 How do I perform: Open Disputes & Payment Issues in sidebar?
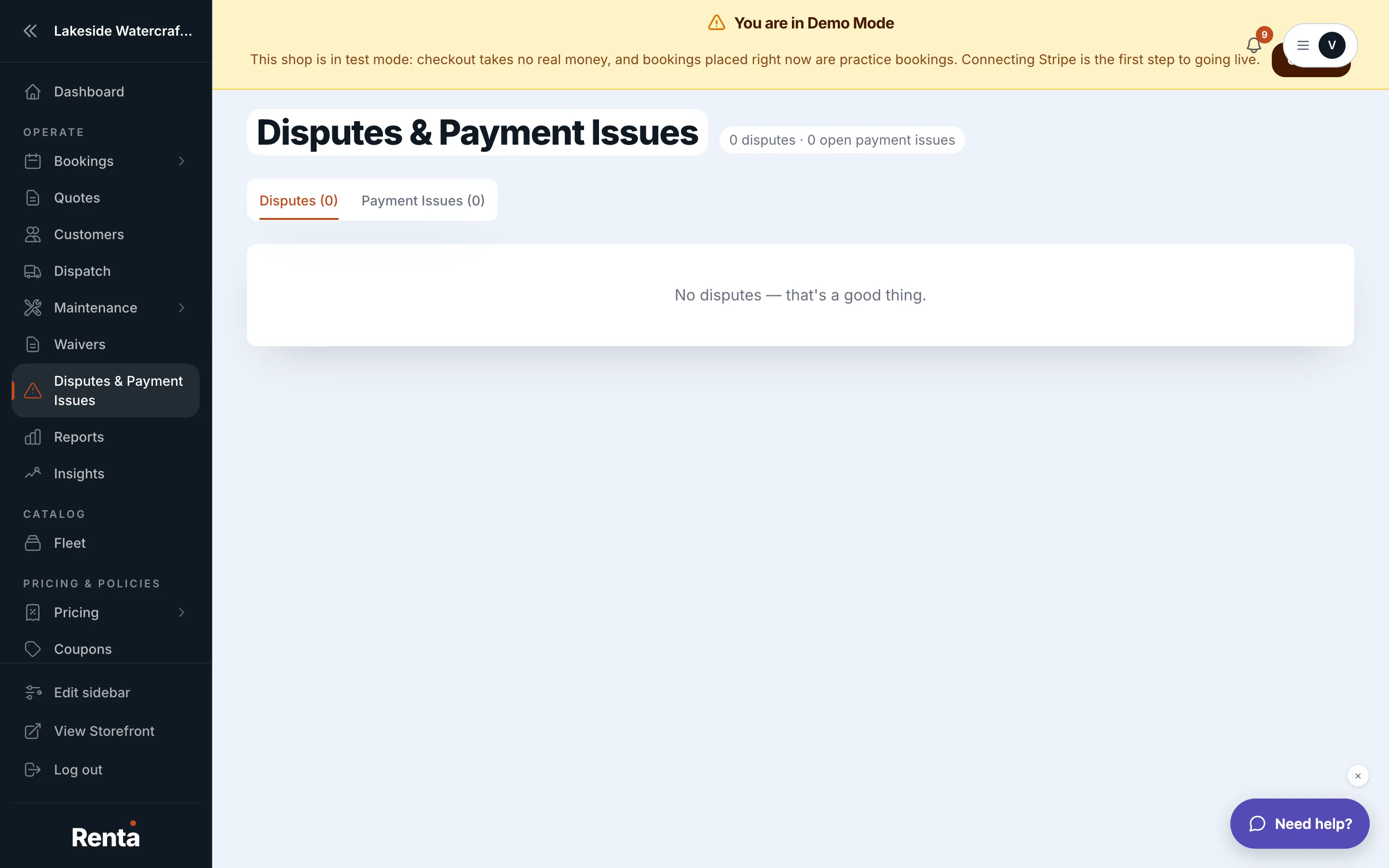tap(106, 391)
